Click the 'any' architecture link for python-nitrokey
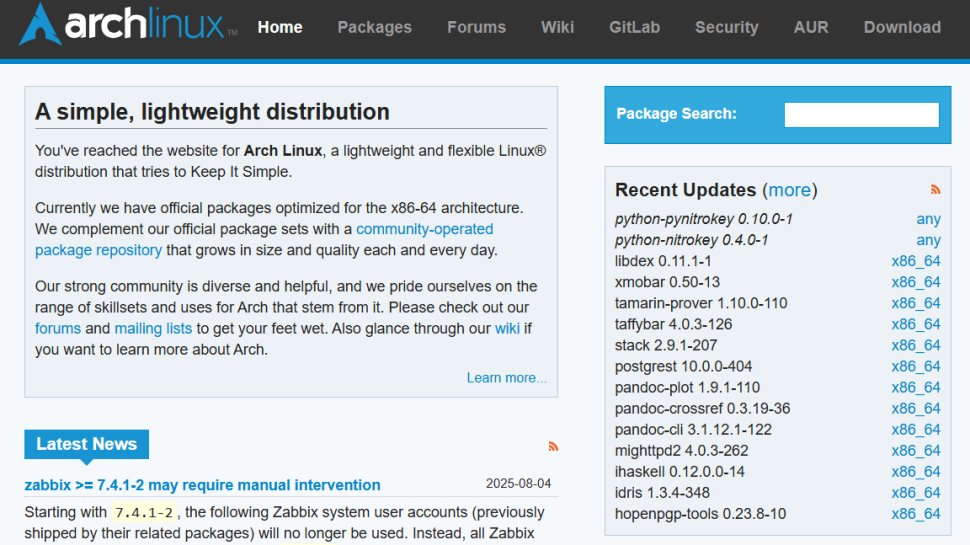The height and width of the screenshot is (545, 970). click(929, 240)
